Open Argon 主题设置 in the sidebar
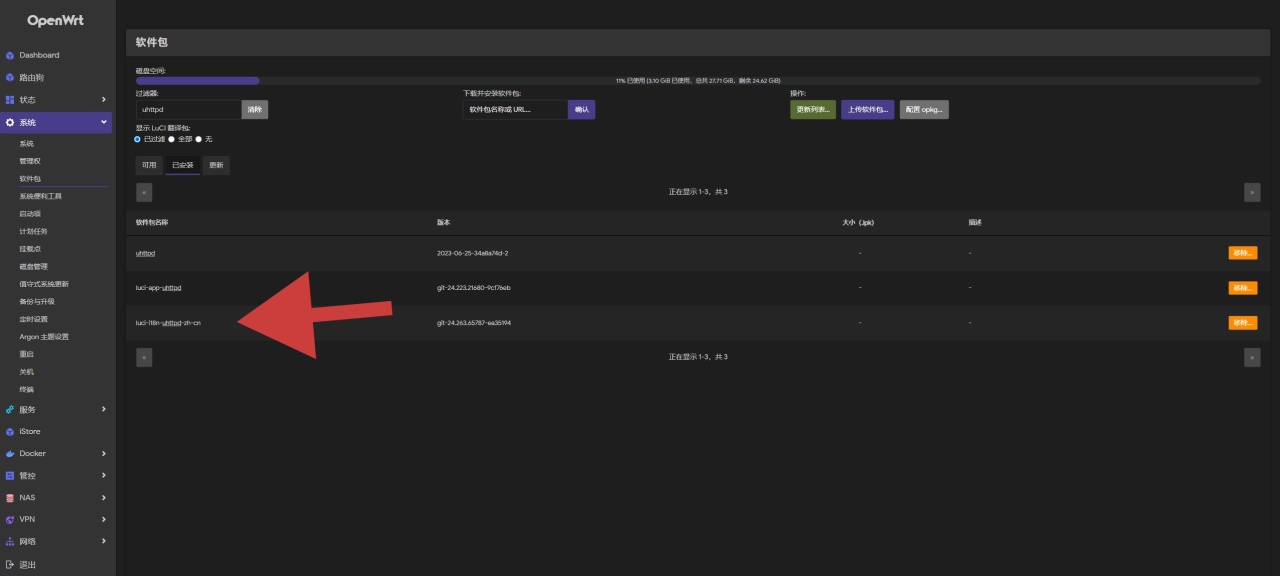 tap(44, 337)
